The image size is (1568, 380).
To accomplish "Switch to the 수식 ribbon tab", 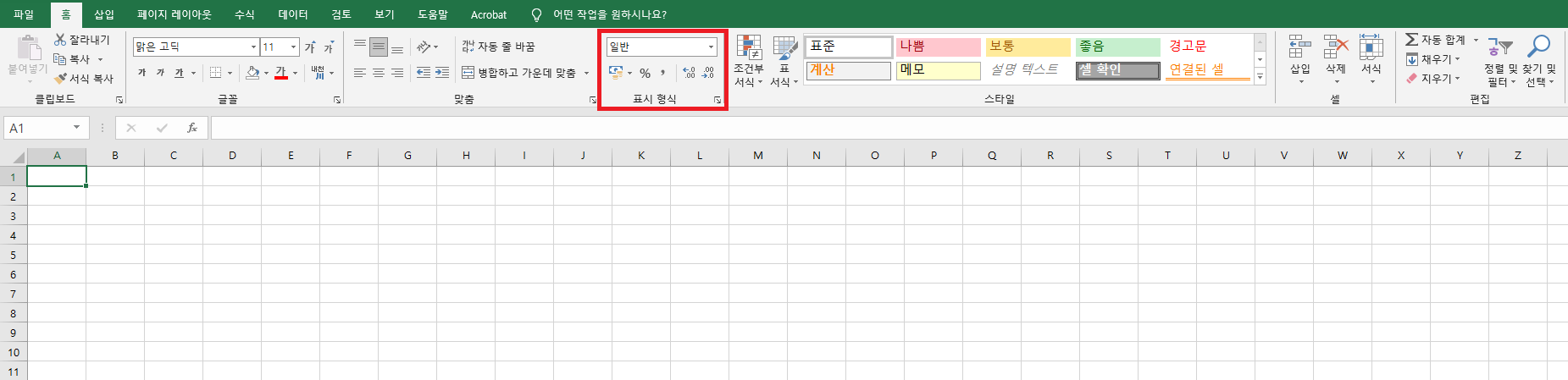I will pyautogui.click(x=244, y=14).
